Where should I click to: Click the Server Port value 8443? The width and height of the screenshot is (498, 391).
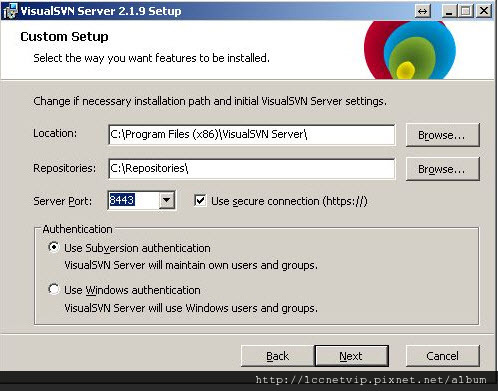coord(122,200)
